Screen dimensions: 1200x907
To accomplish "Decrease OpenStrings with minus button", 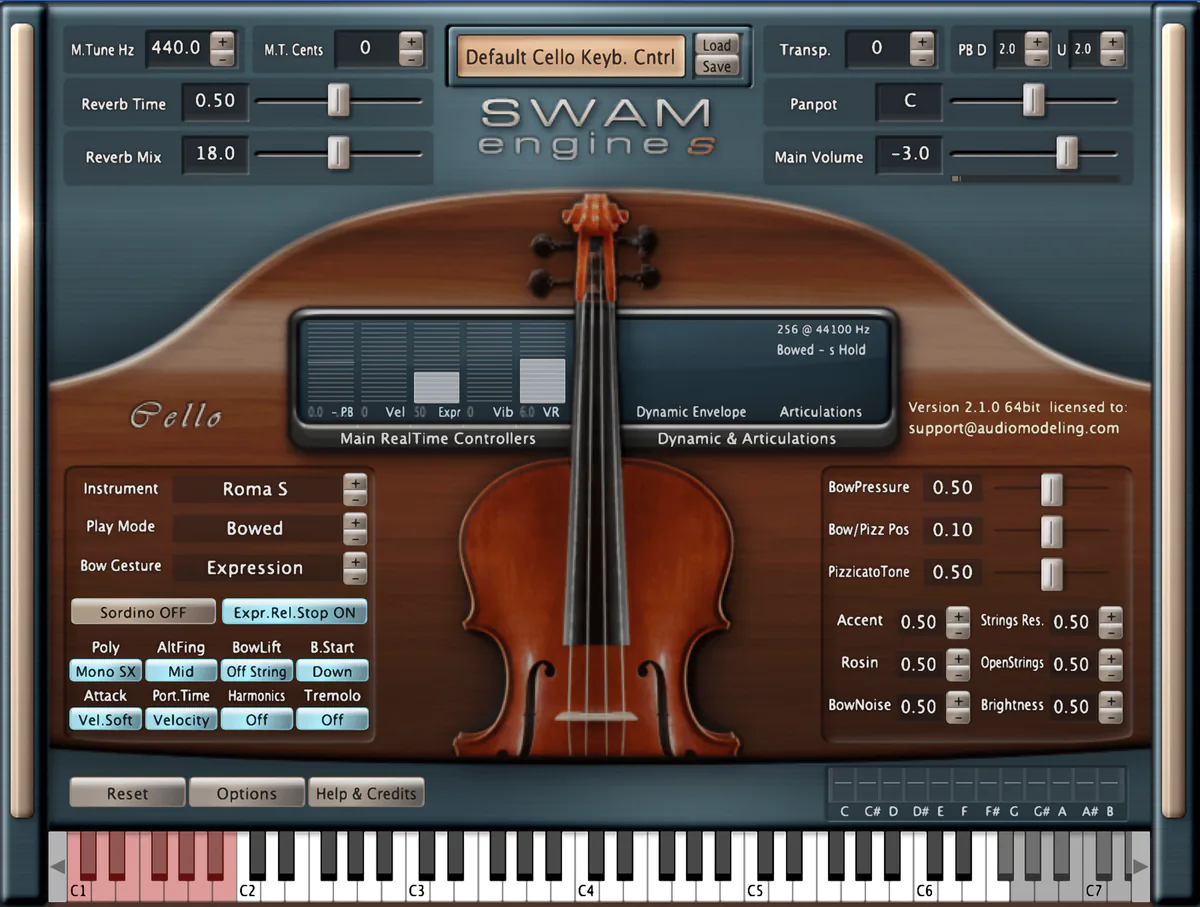I will pyautogui.click(x=1111, y=672).
